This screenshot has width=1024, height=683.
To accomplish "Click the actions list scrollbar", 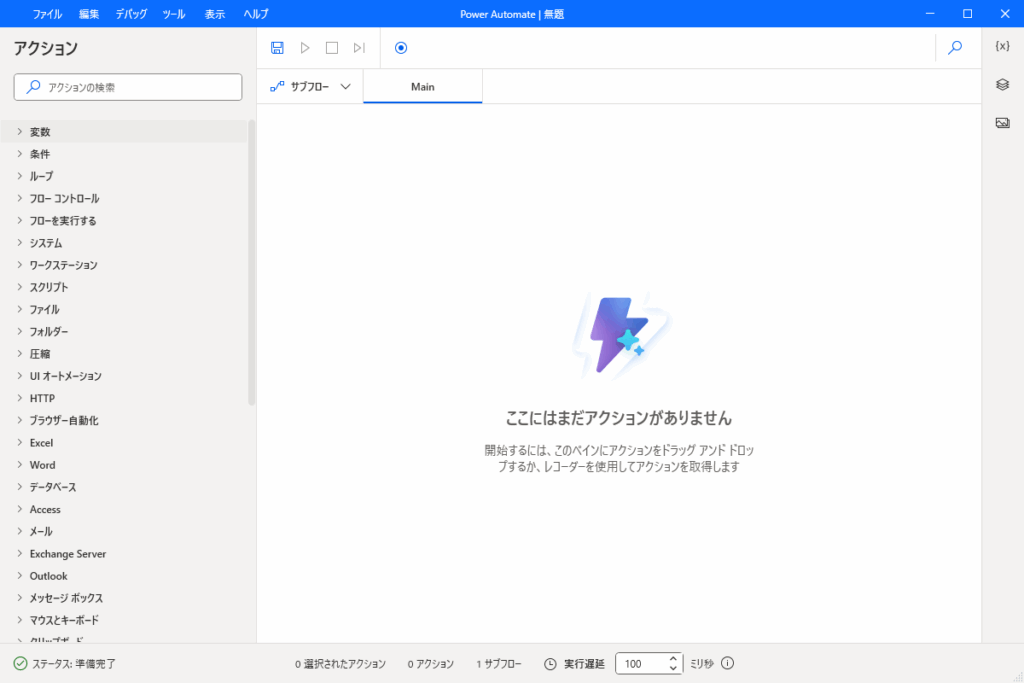I will coord(252,260).
